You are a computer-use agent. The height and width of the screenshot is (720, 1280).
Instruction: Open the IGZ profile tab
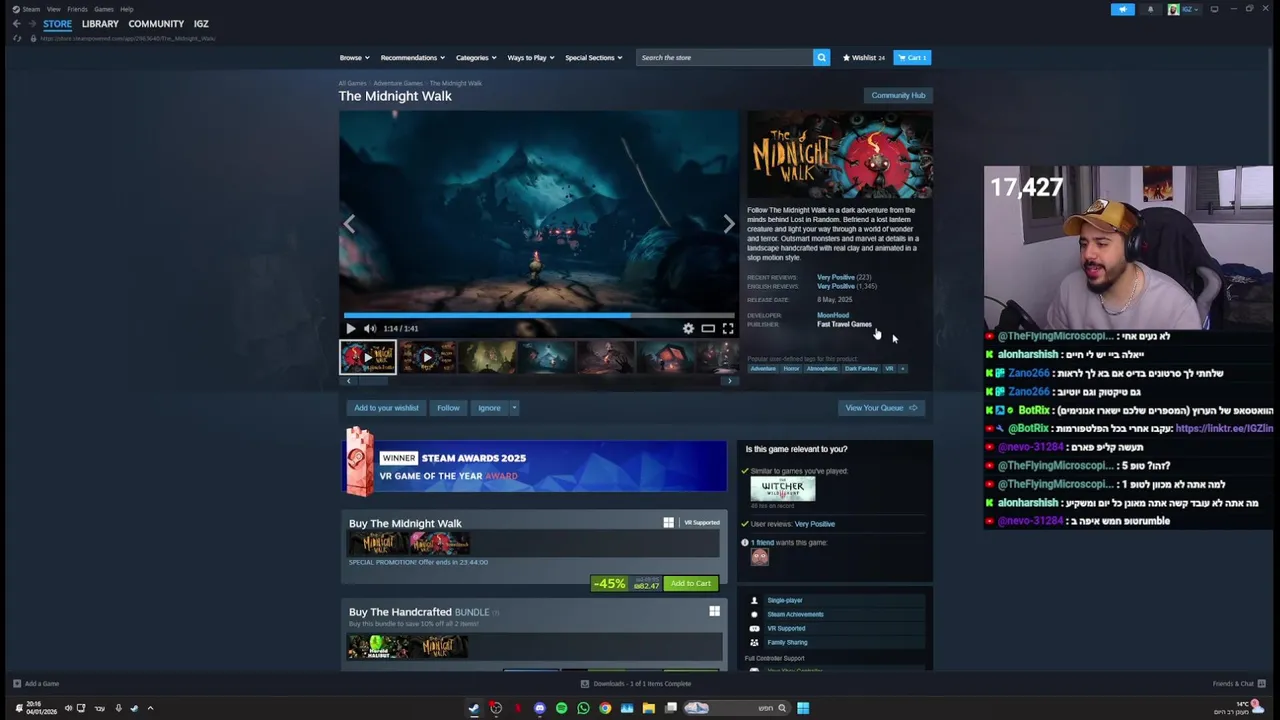(x=201, y=24)
